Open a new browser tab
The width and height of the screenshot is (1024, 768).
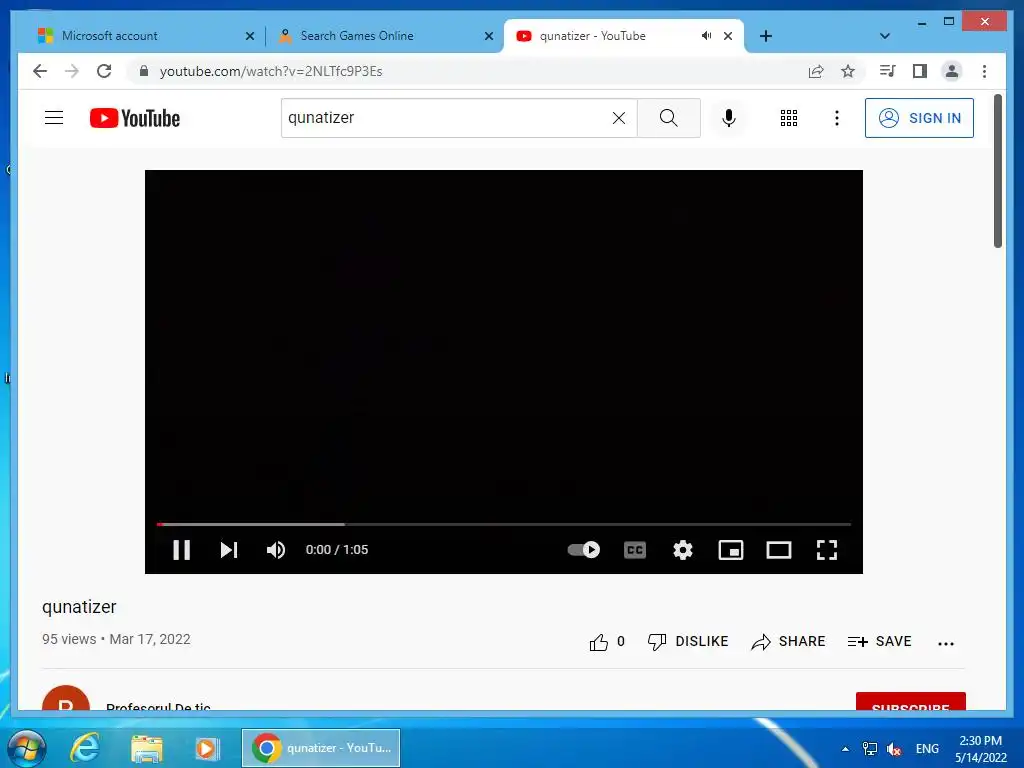pyautogui.click(x=766, y=36)
